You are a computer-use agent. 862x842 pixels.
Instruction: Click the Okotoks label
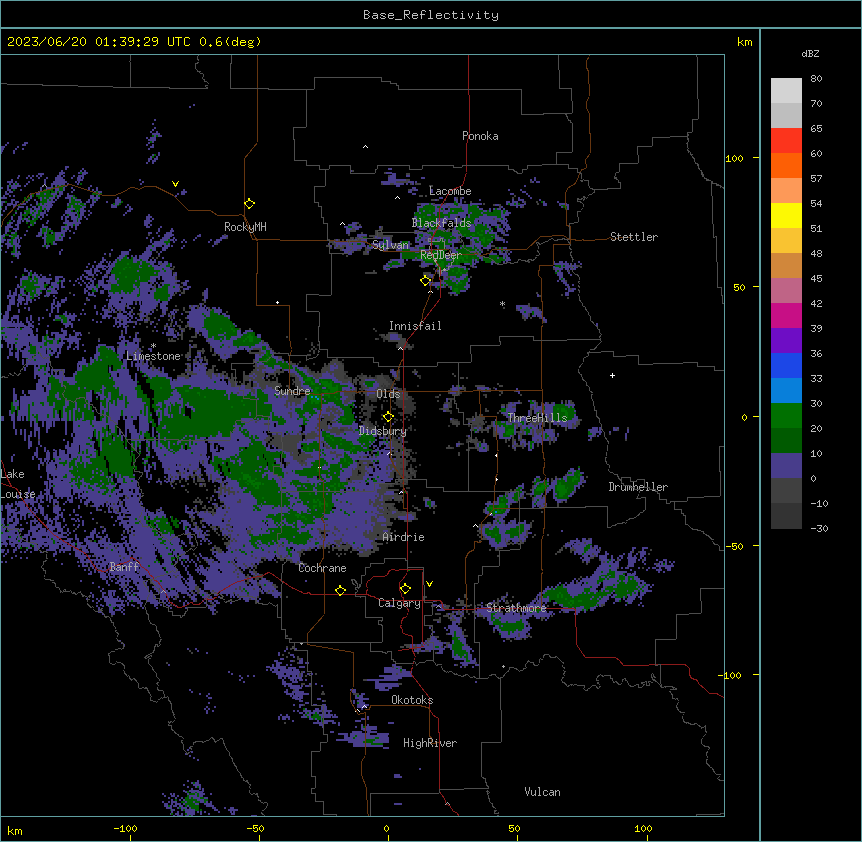point(412,700)
